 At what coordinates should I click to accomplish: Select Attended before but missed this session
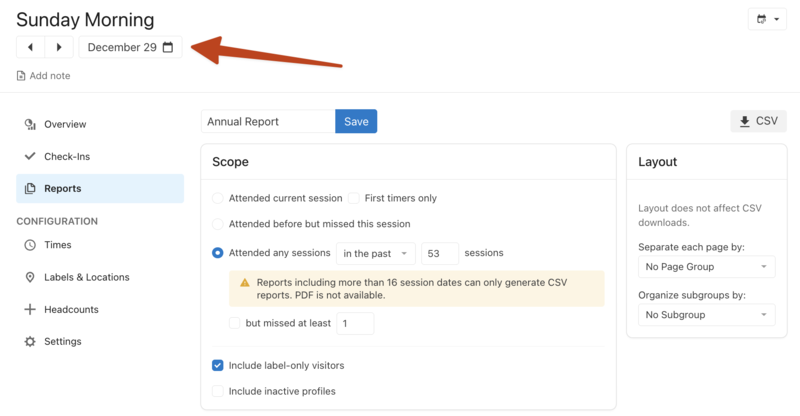(x=218, y=224)
